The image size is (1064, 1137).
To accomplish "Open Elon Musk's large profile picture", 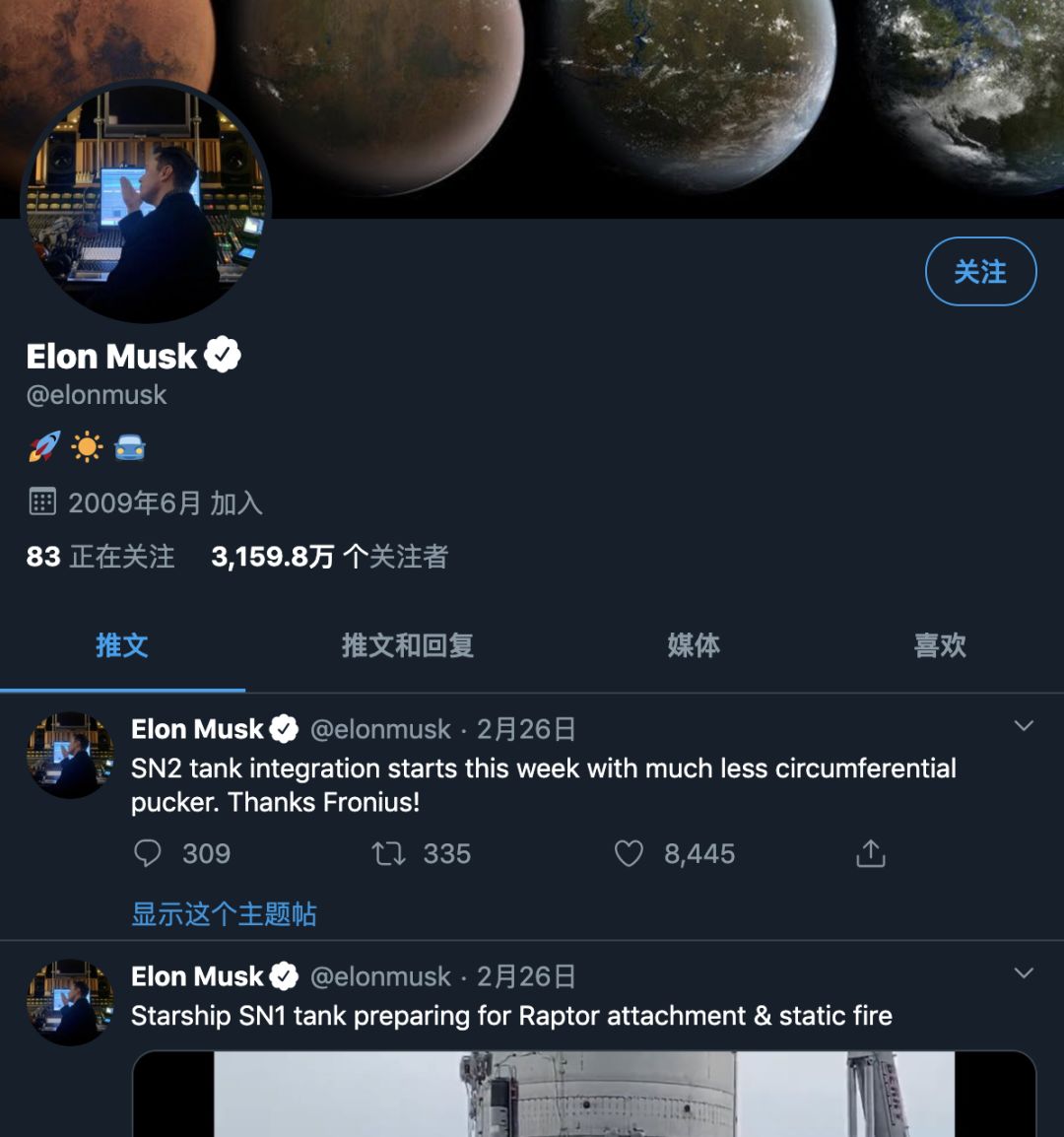I will tap(146, 202).
